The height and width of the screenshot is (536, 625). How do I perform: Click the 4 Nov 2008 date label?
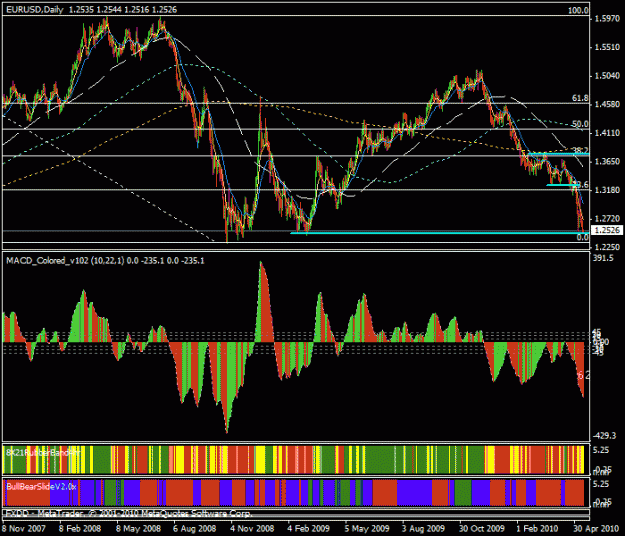252,529
